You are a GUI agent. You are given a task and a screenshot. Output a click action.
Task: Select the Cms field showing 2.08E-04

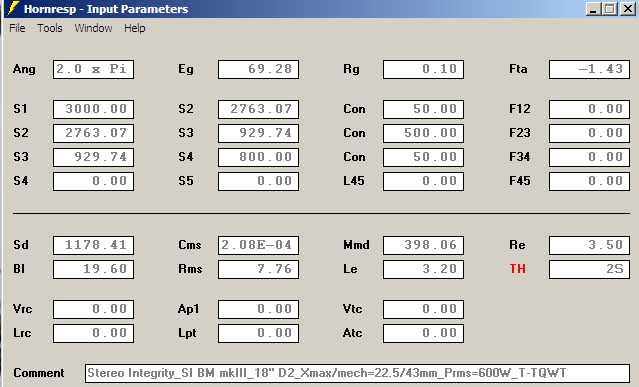258,245
